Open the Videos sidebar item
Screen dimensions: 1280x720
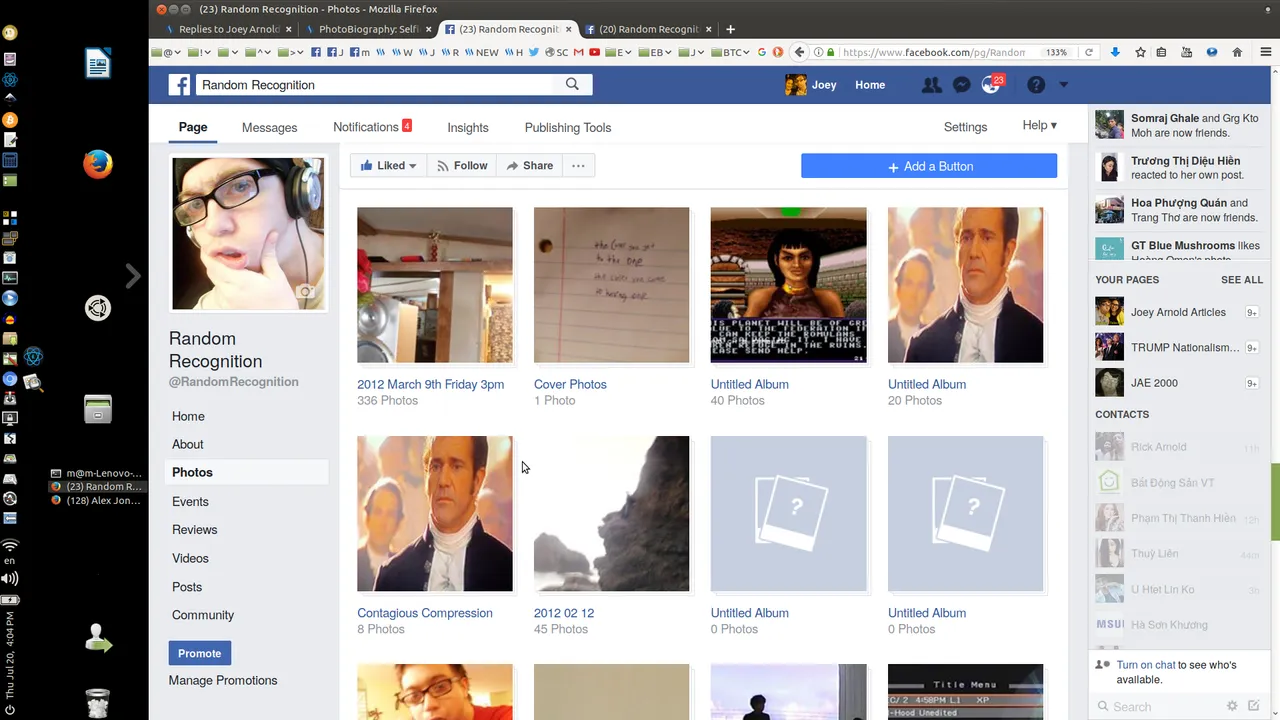[190, 558]
